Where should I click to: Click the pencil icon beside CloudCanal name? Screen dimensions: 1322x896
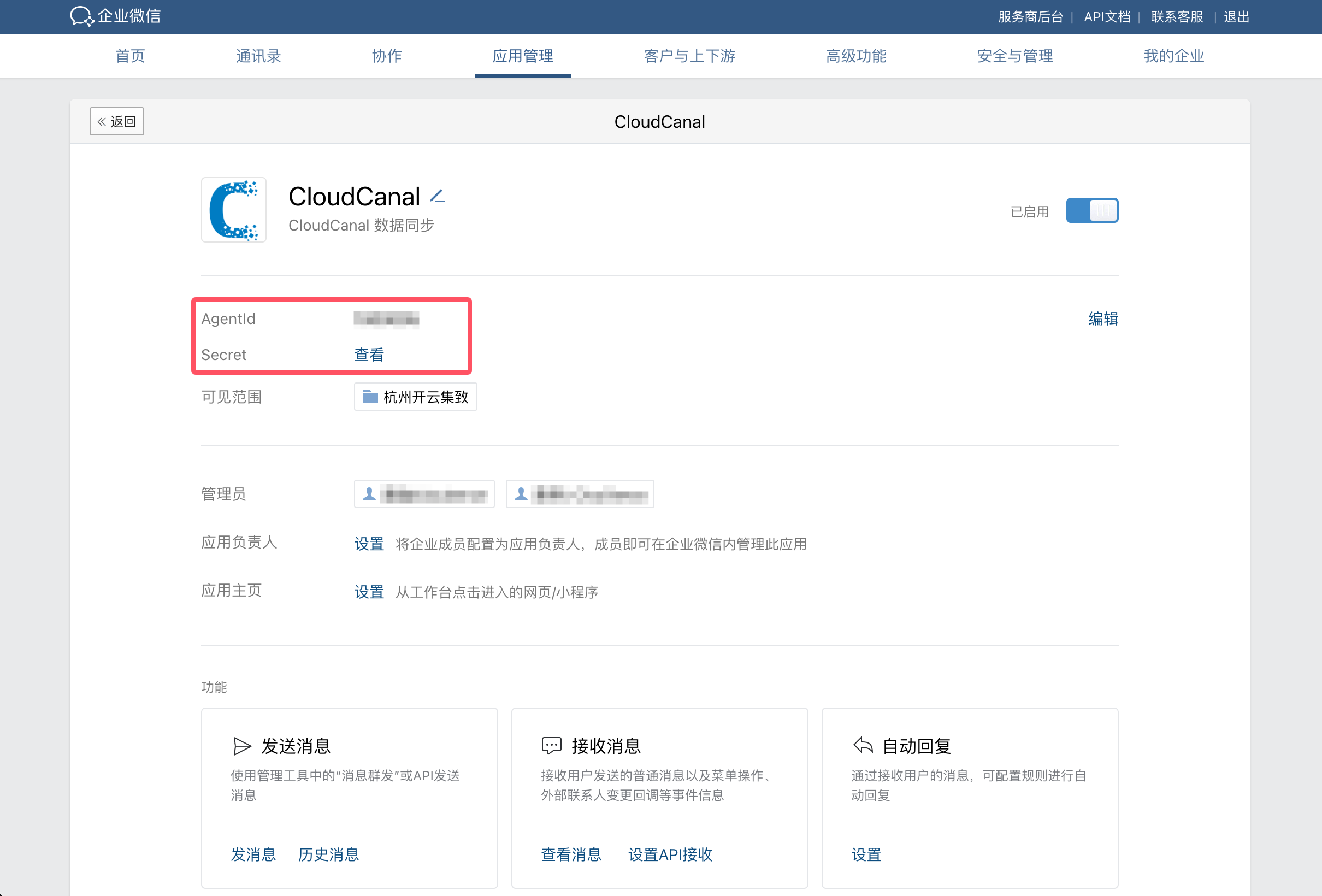437,196
